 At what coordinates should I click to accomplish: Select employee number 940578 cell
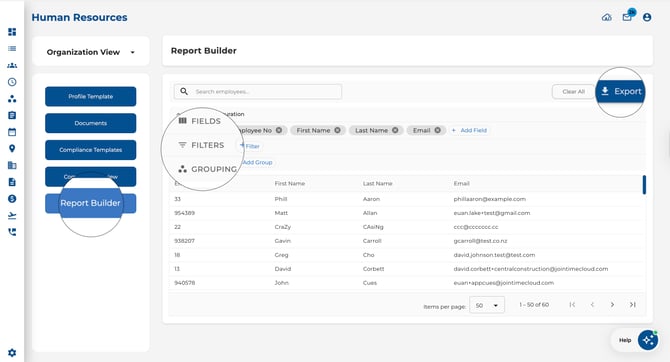(185, 283)
